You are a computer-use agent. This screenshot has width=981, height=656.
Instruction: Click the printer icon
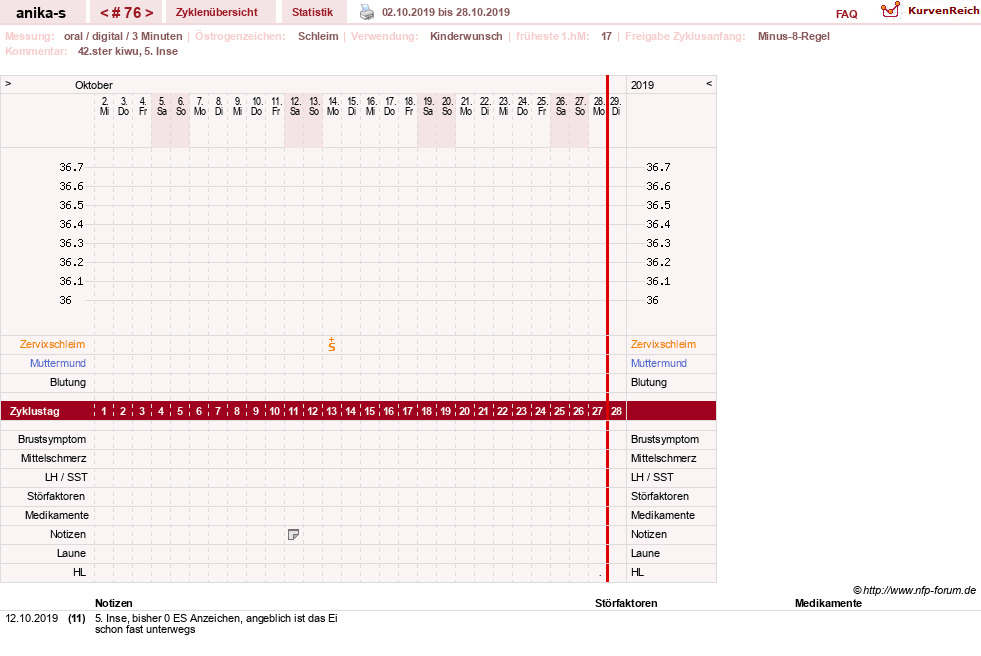367,12
